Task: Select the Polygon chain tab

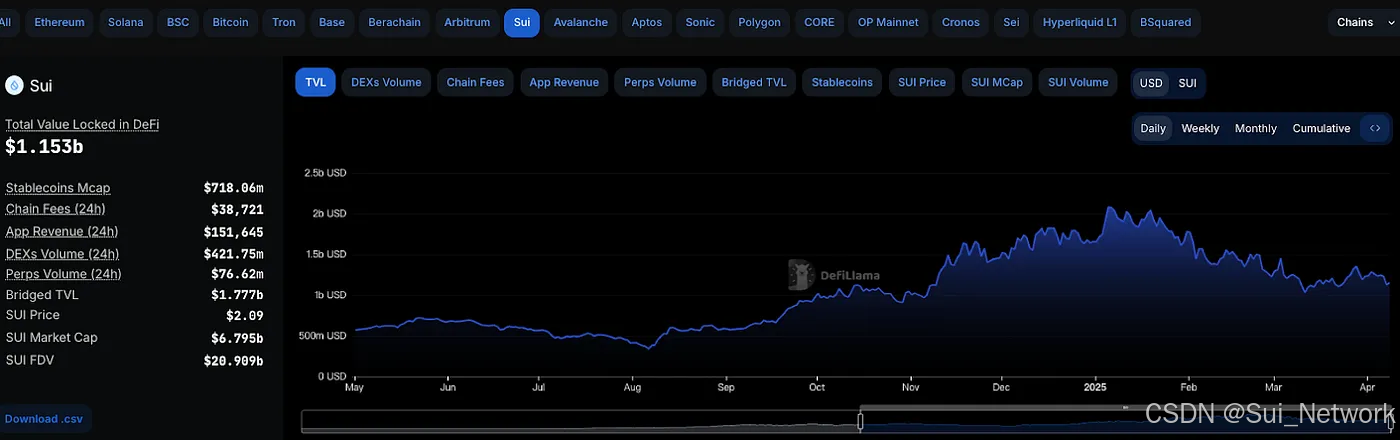Action: [x=760, y=22]
